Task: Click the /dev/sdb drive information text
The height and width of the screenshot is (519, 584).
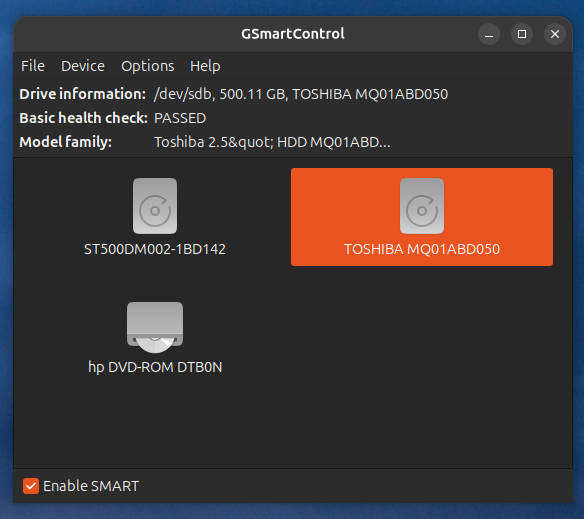Action: tap(301, 94)
